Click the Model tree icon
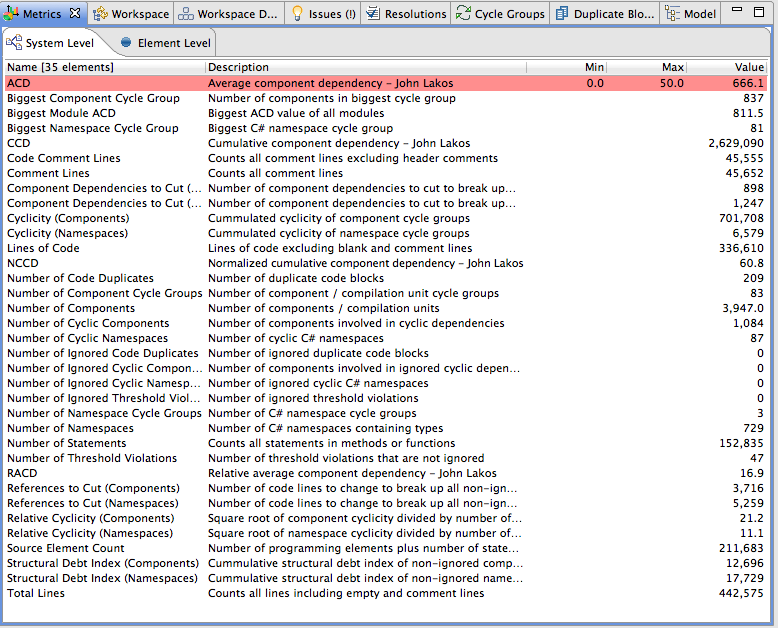The width and height of the screenshot is (778, 628). tap(672, 14)
